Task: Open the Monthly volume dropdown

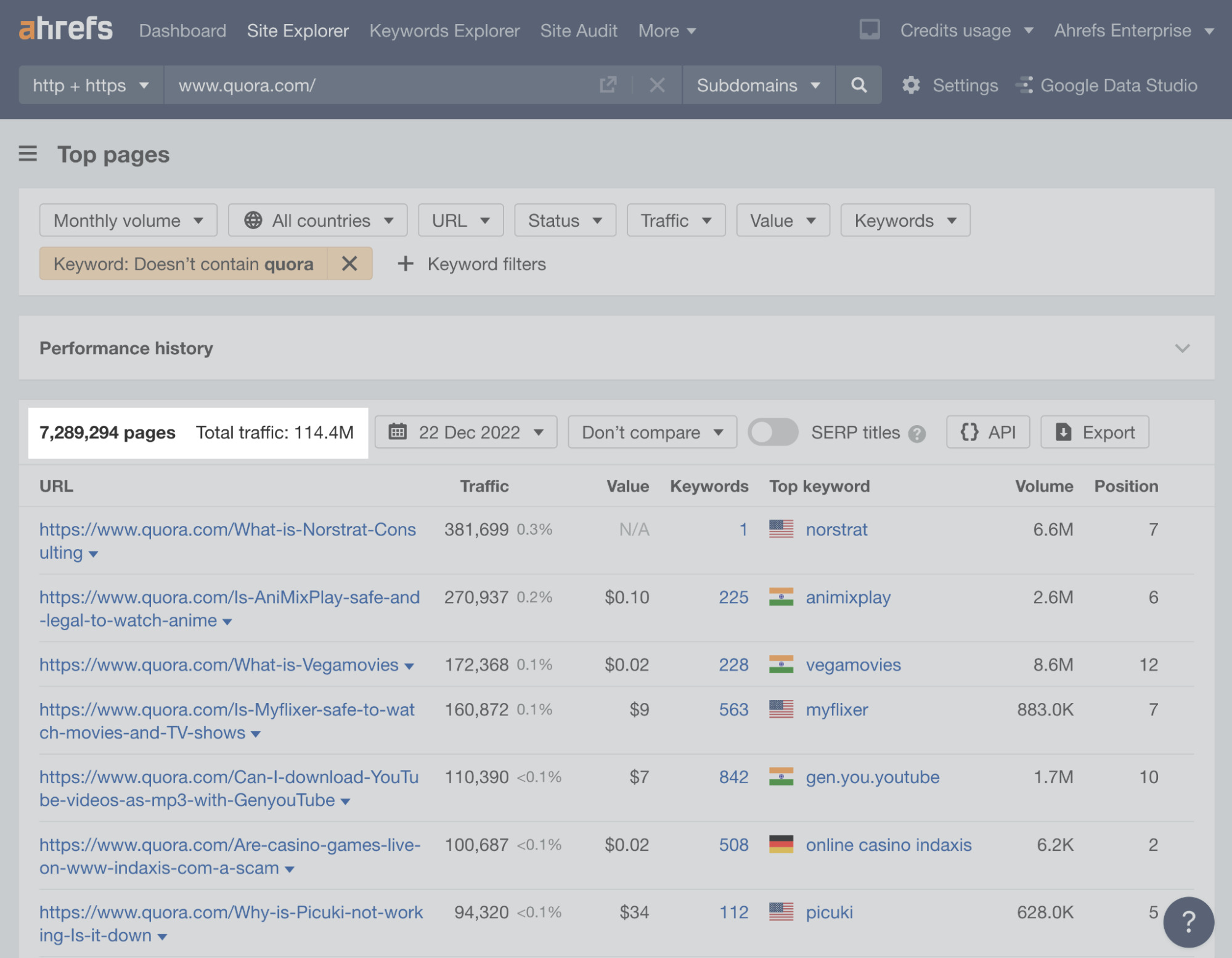Action: click(x=127, y=220)
